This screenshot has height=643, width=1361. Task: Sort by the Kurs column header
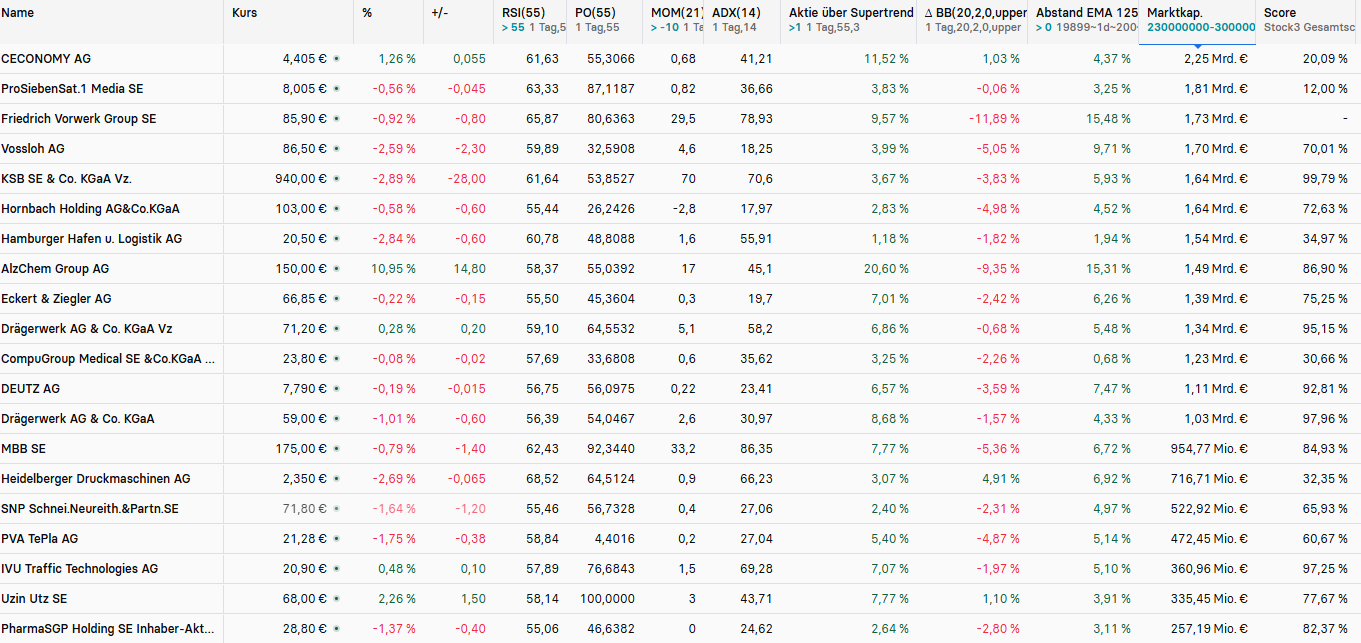click(244, 13)
